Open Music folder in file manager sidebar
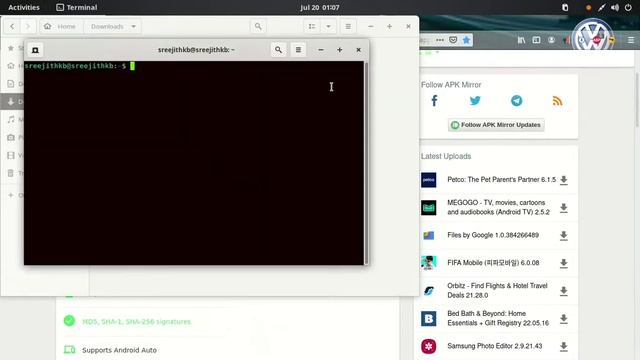This screenshot has height=360, width=640. 12,119
